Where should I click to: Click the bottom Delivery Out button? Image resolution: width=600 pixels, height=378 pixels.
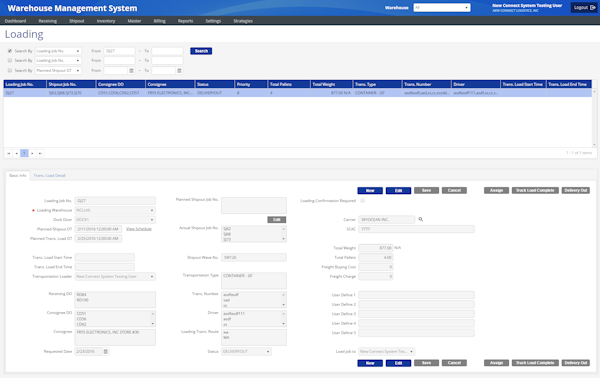pos(576,363)
